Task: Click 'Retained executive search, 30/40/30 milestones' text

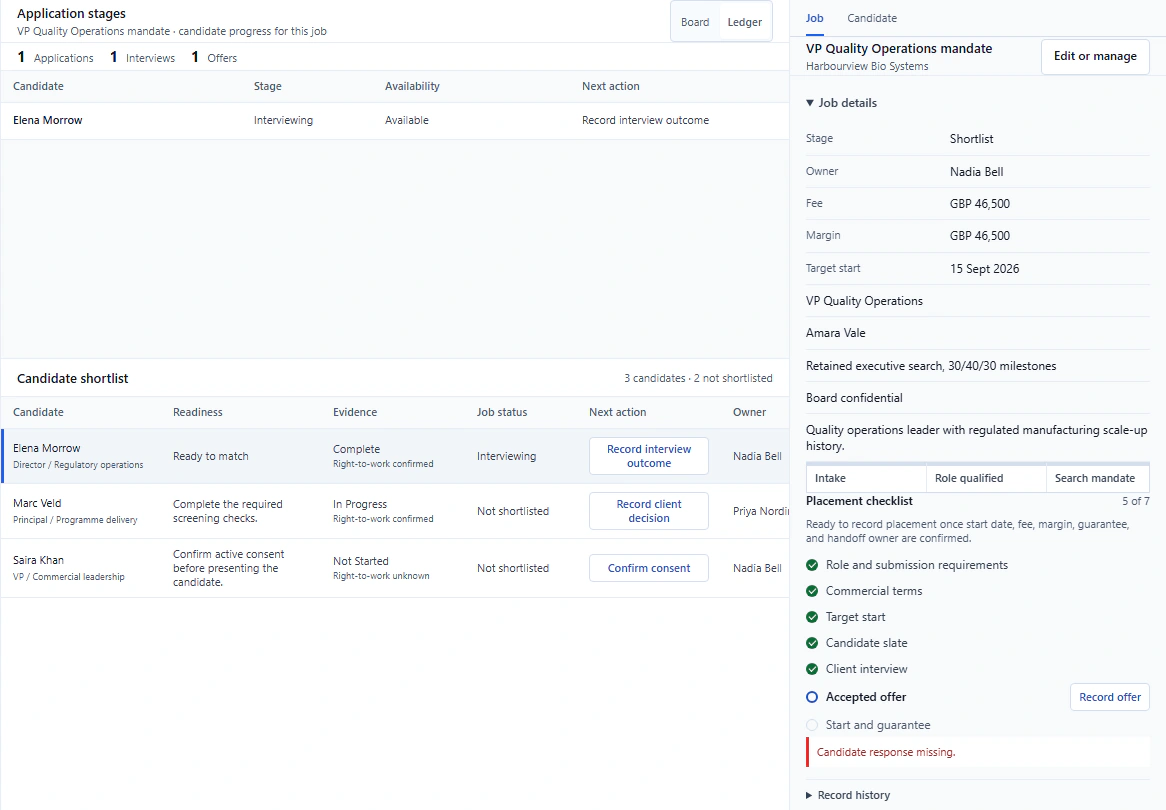Action: click(931, 366)
